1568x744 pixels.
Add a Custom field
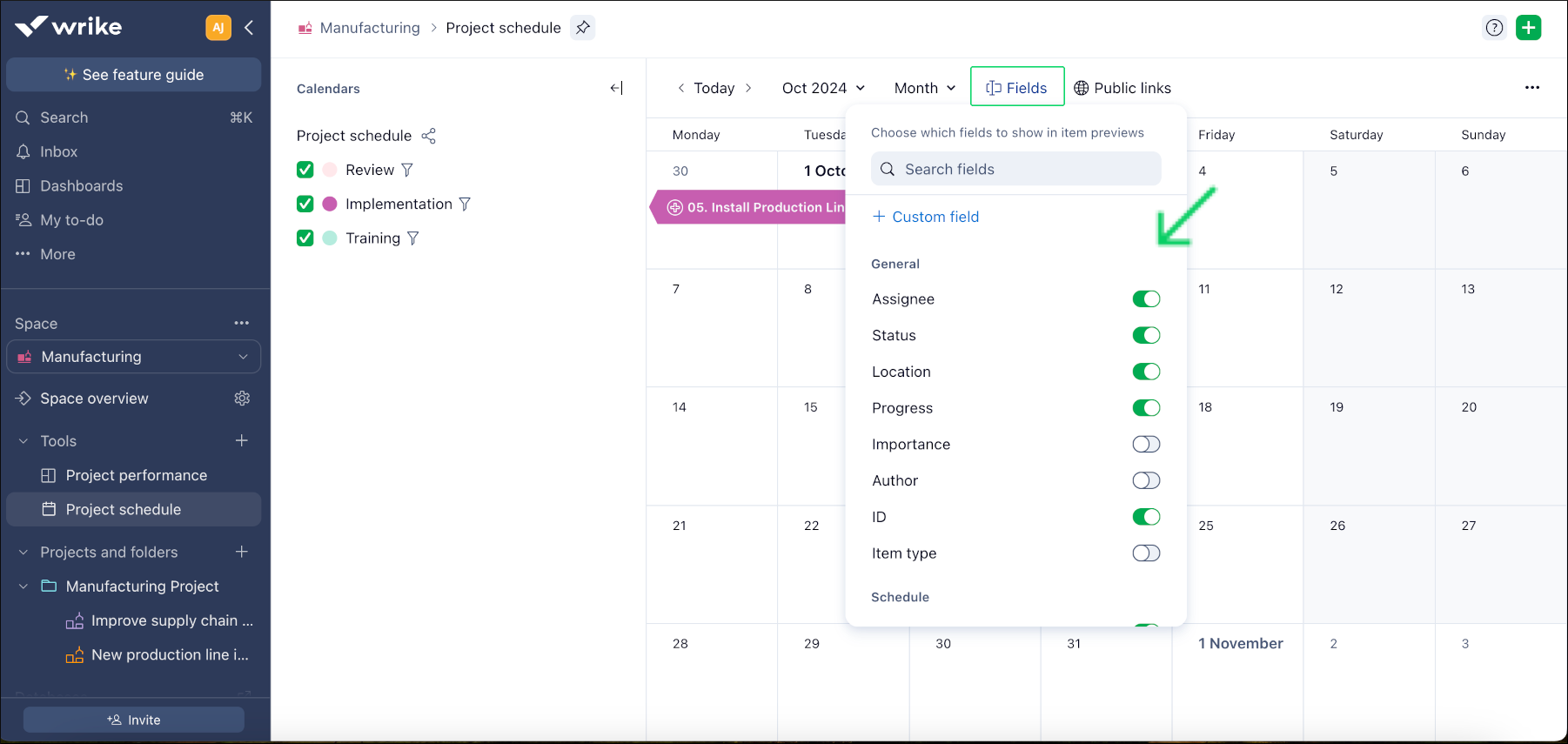(x=926, y=217)
